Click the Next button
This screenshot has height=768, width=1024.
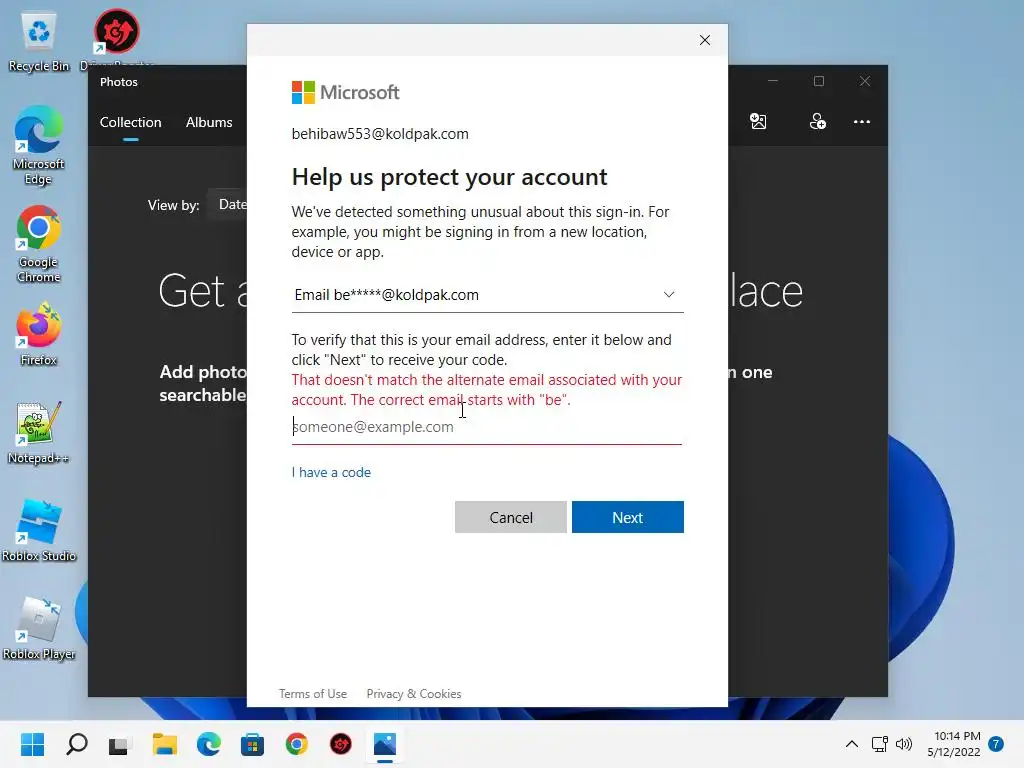tap(628, 517)
